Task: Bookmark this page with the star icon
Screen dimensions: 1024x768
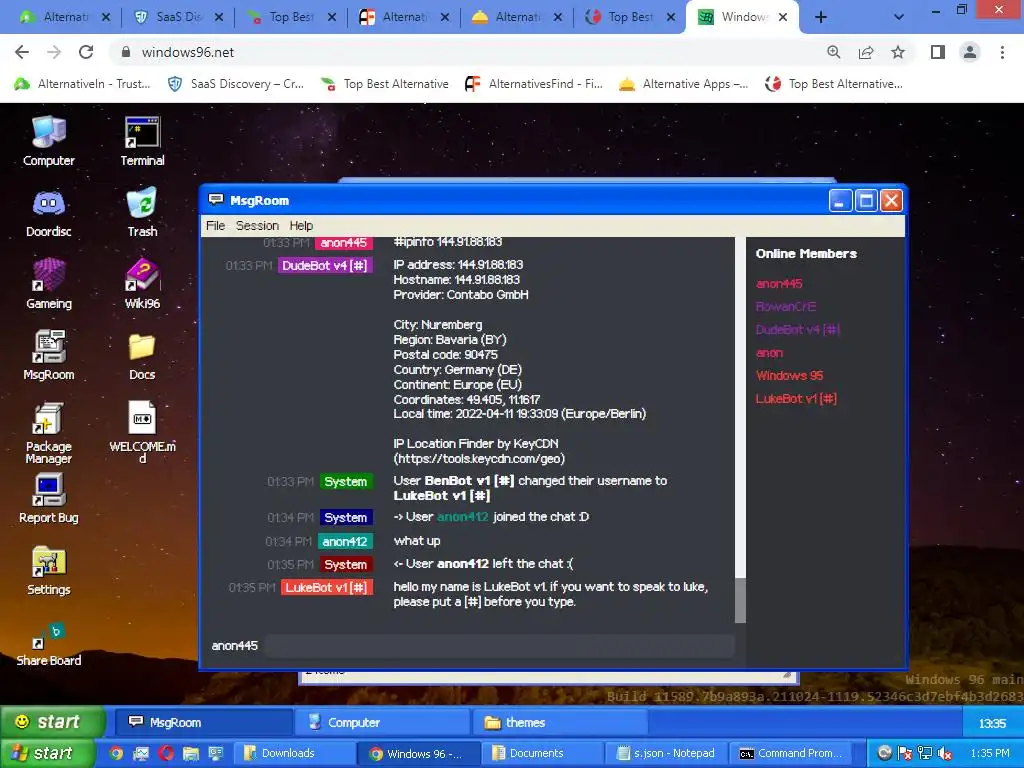Action: (898, 52)
